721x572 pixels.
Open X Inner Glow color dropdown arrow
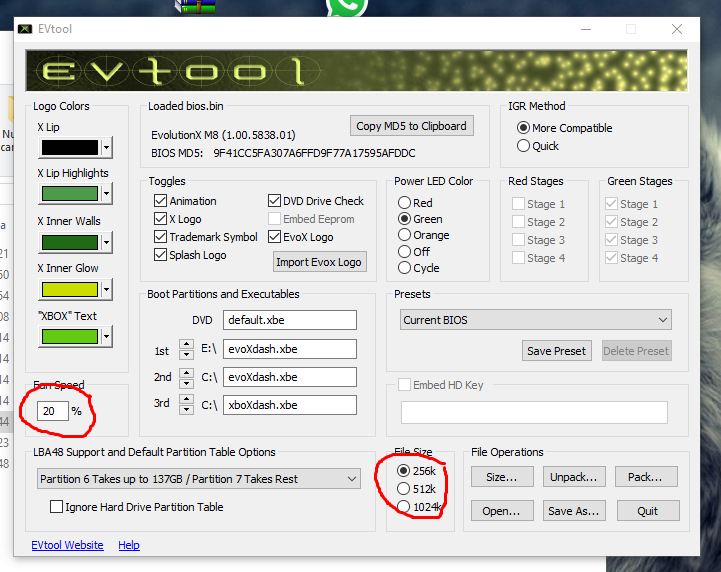tap(106, 289)
